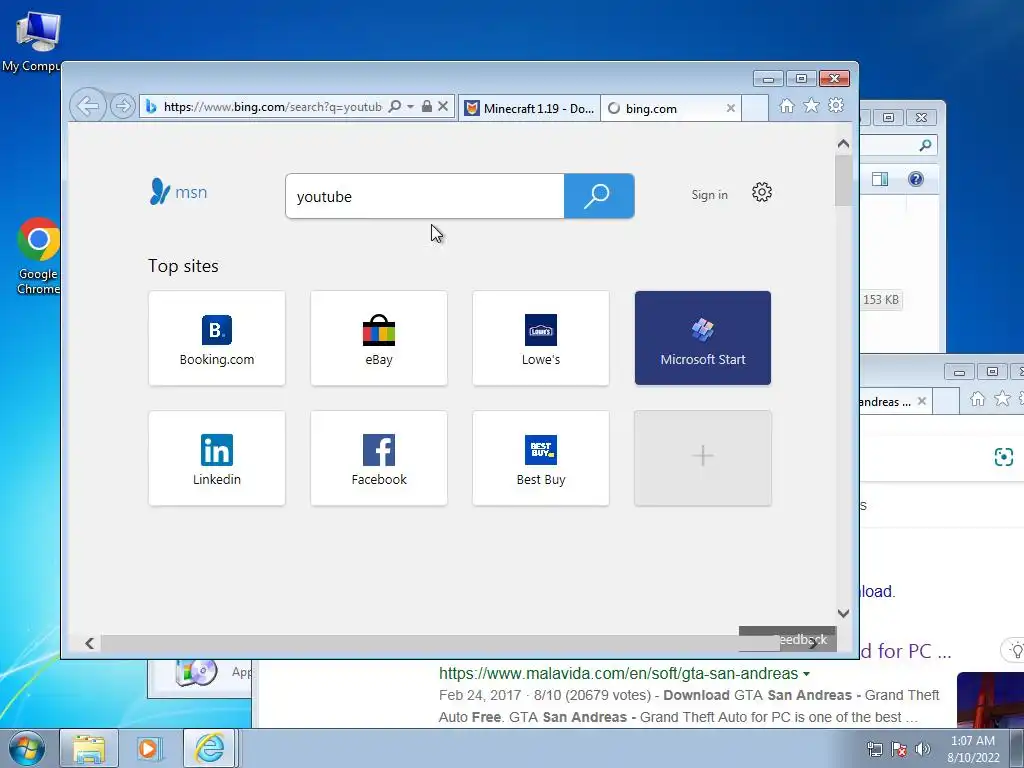This screenshot has height=768, width=1024.
Task: Click the Favorites star in the background browser
Action: pyautogui.click(x=1002, y=398)
